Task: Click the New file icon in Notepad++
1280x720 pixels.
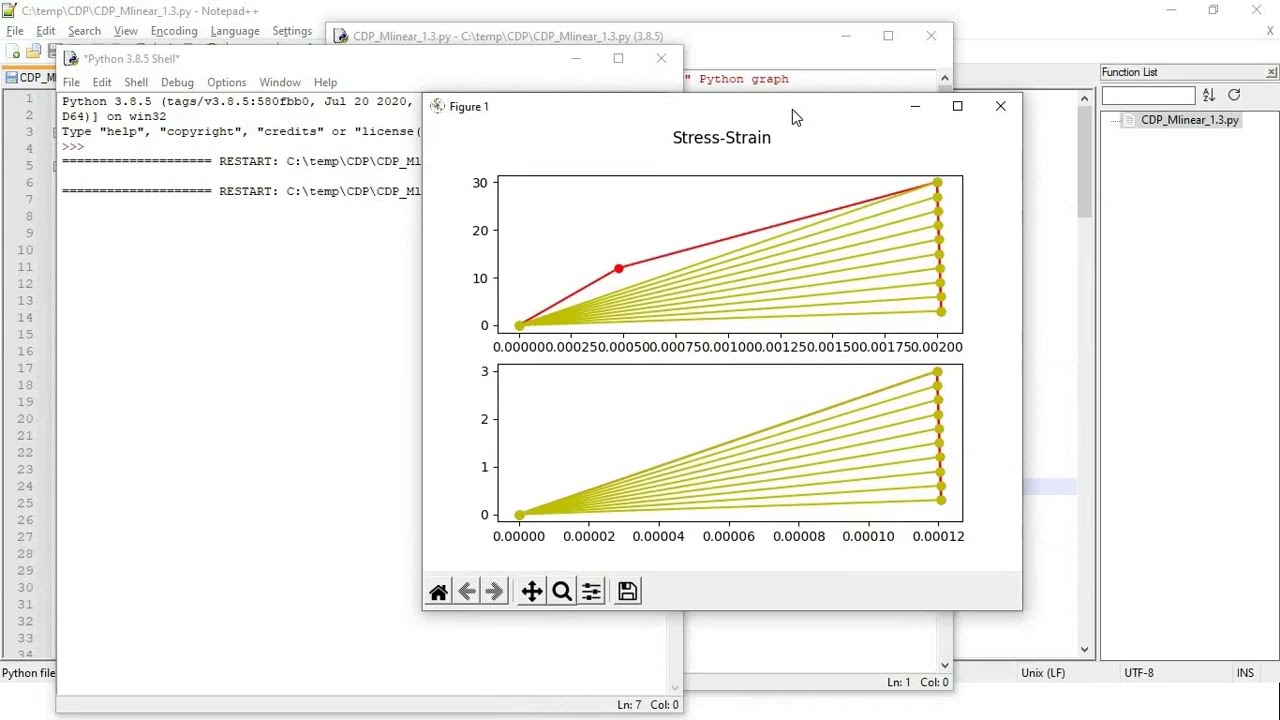Action: tap(15, 52)
